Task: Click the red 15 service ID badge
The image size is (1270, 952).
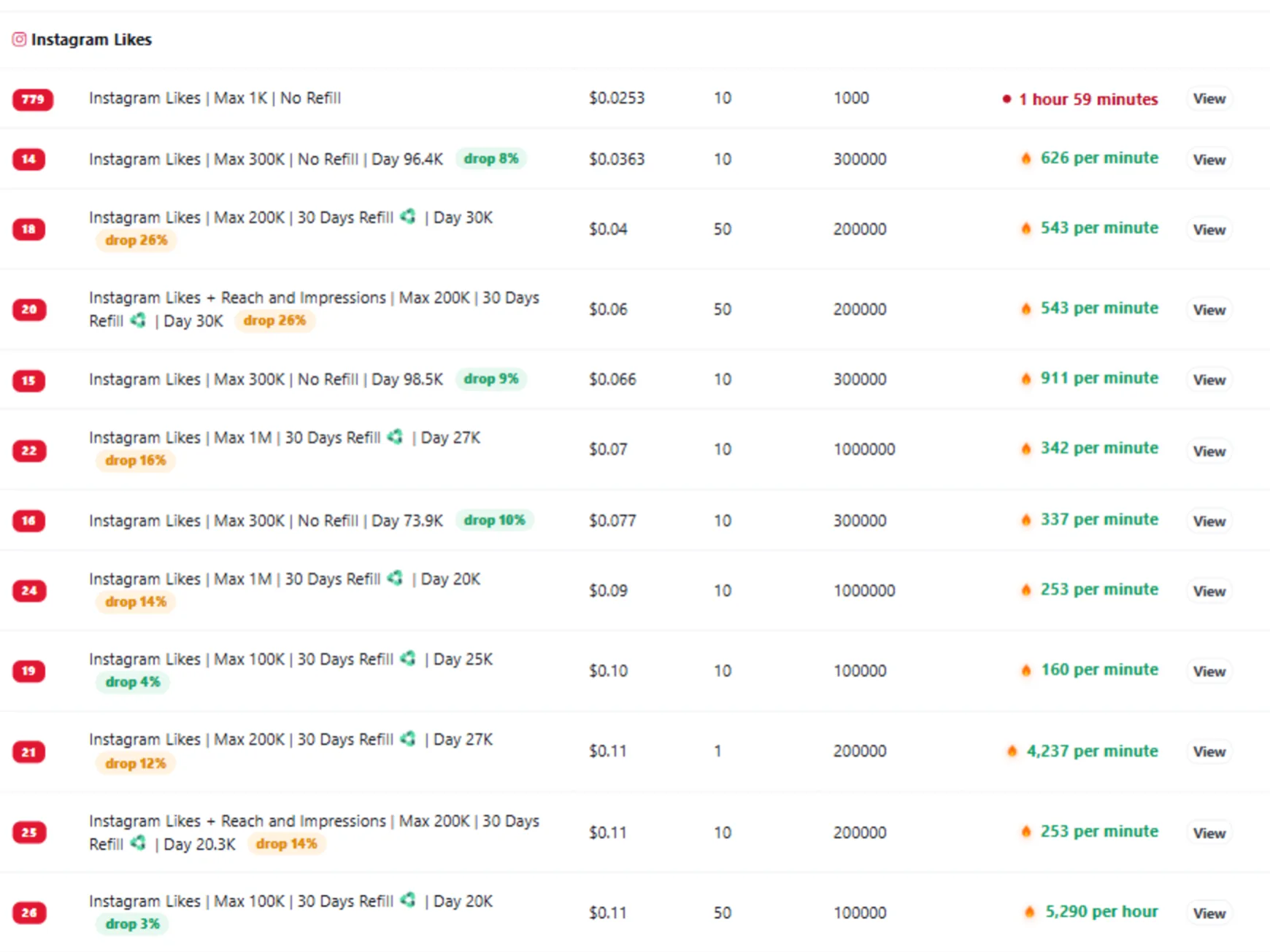Action: point(28,380)
